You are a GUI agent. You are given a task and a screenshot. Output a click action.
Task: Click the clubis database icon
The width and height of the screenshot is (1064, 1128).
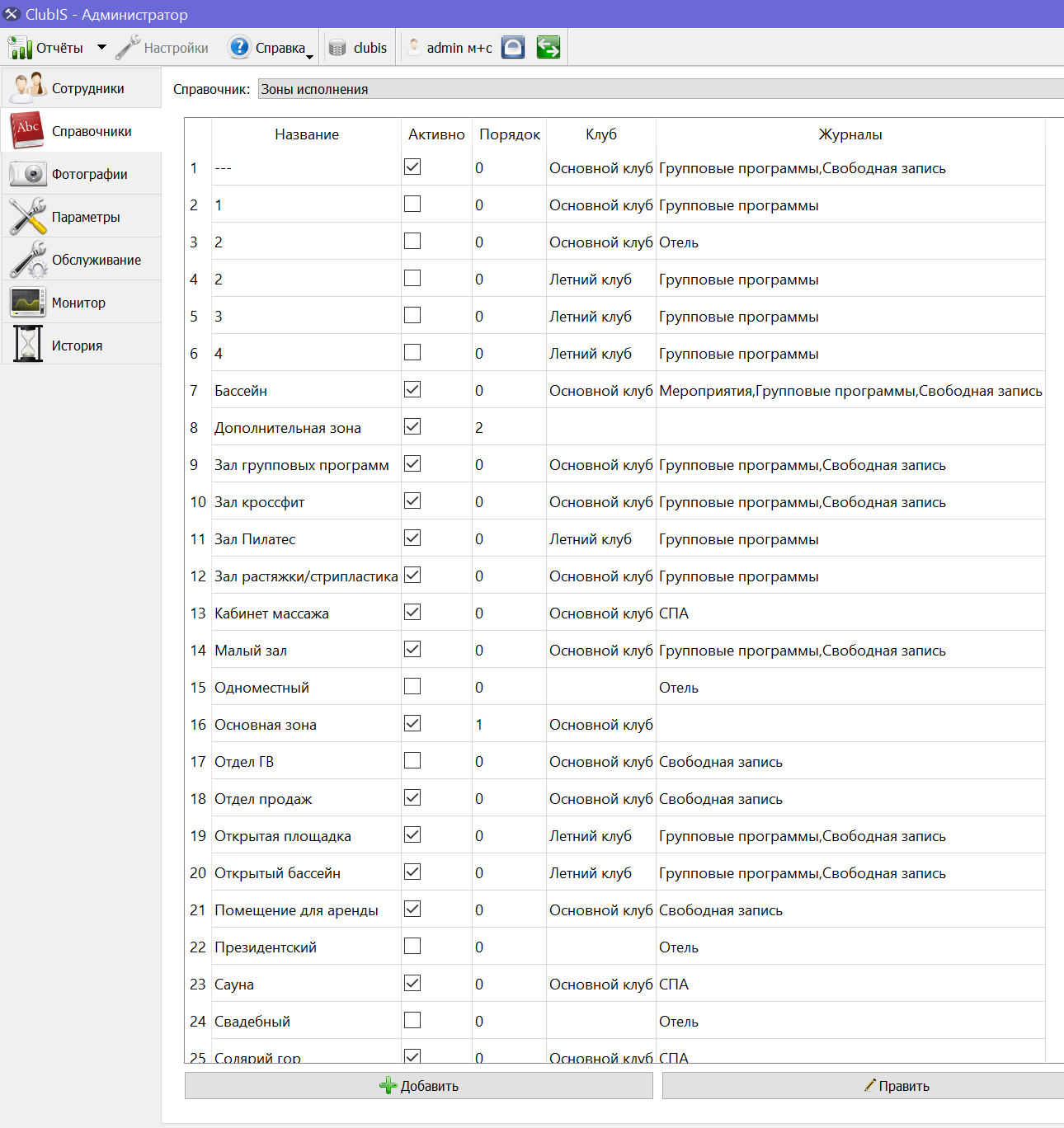[337, 48]
